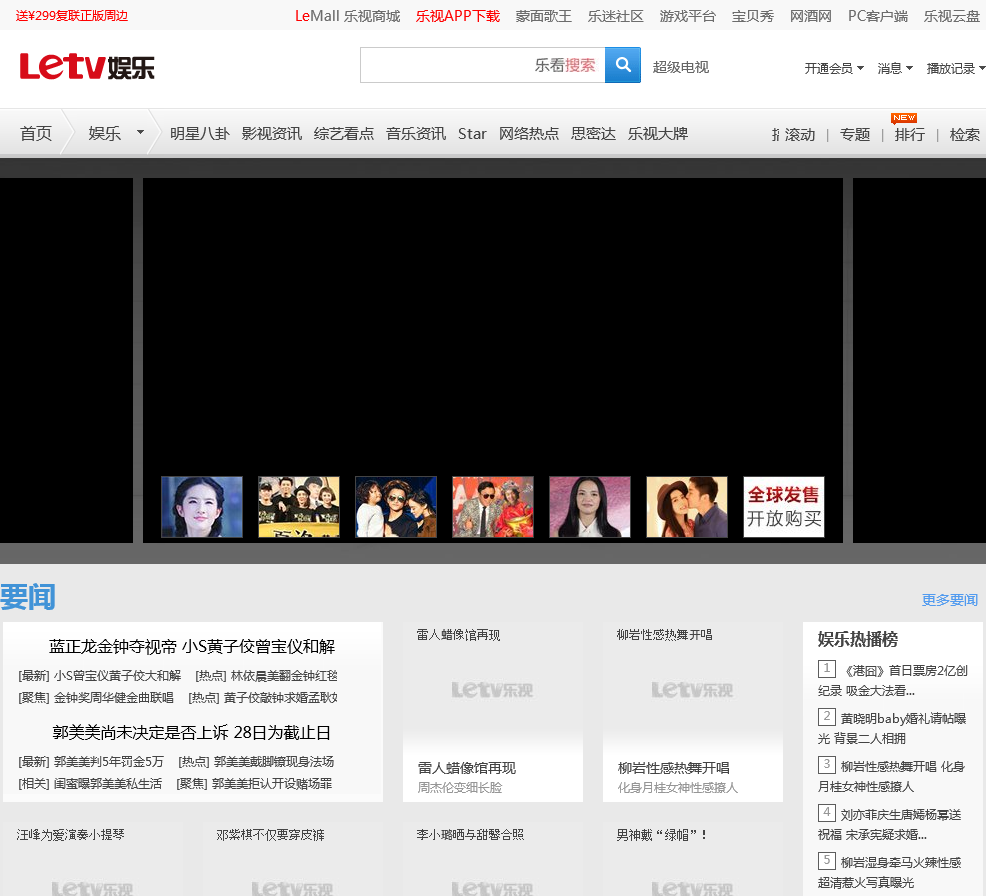Open the 排行 link with NEW badge
This screenshot has height=896, width=986.
click(x=909, y=135)
